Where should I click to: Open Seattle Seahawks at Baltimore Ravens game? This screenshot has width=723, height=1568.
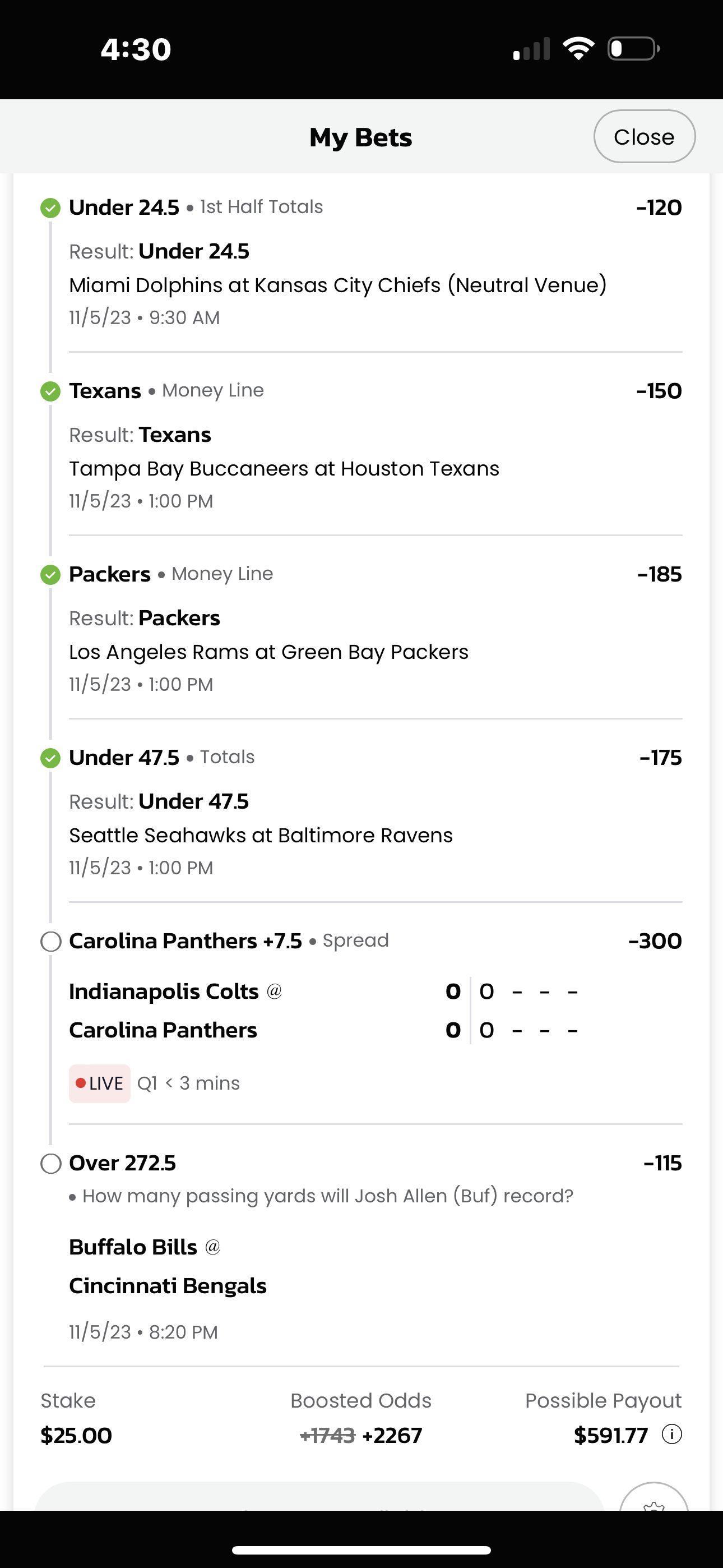[x=261, y=835]
